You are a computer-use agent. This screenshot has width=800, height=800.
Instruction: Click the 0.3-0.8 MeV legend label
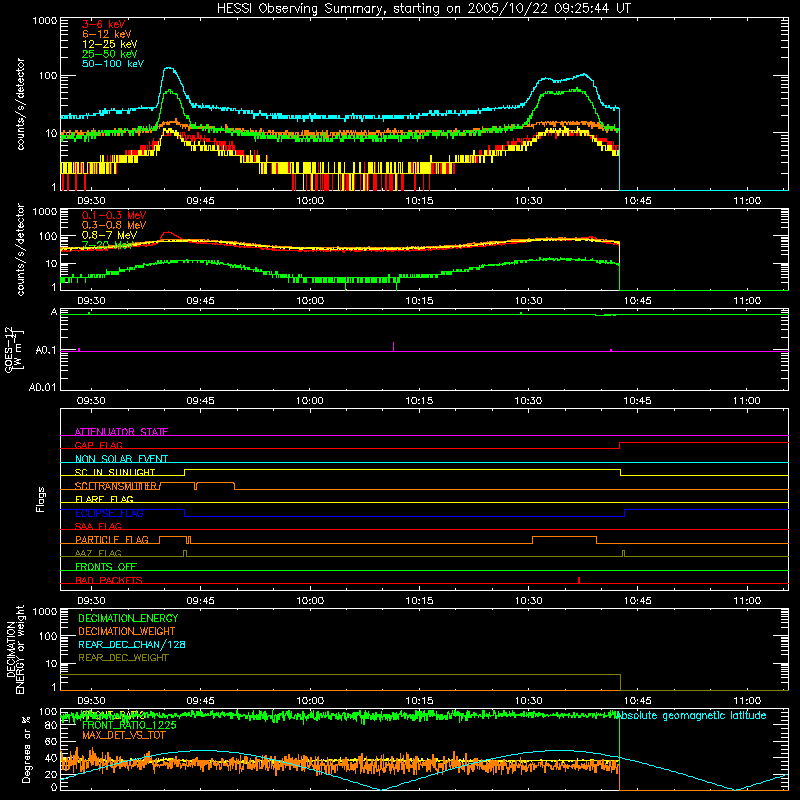pos(114,225)
